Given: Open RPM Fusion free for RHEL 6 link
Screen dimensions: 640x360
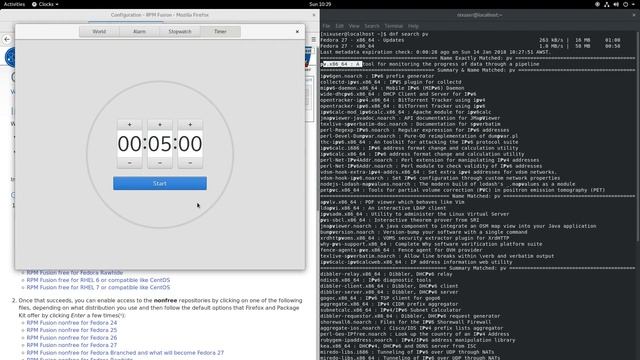Looking at the screenshot, I should pyautogui.click(x=98, y=280).
